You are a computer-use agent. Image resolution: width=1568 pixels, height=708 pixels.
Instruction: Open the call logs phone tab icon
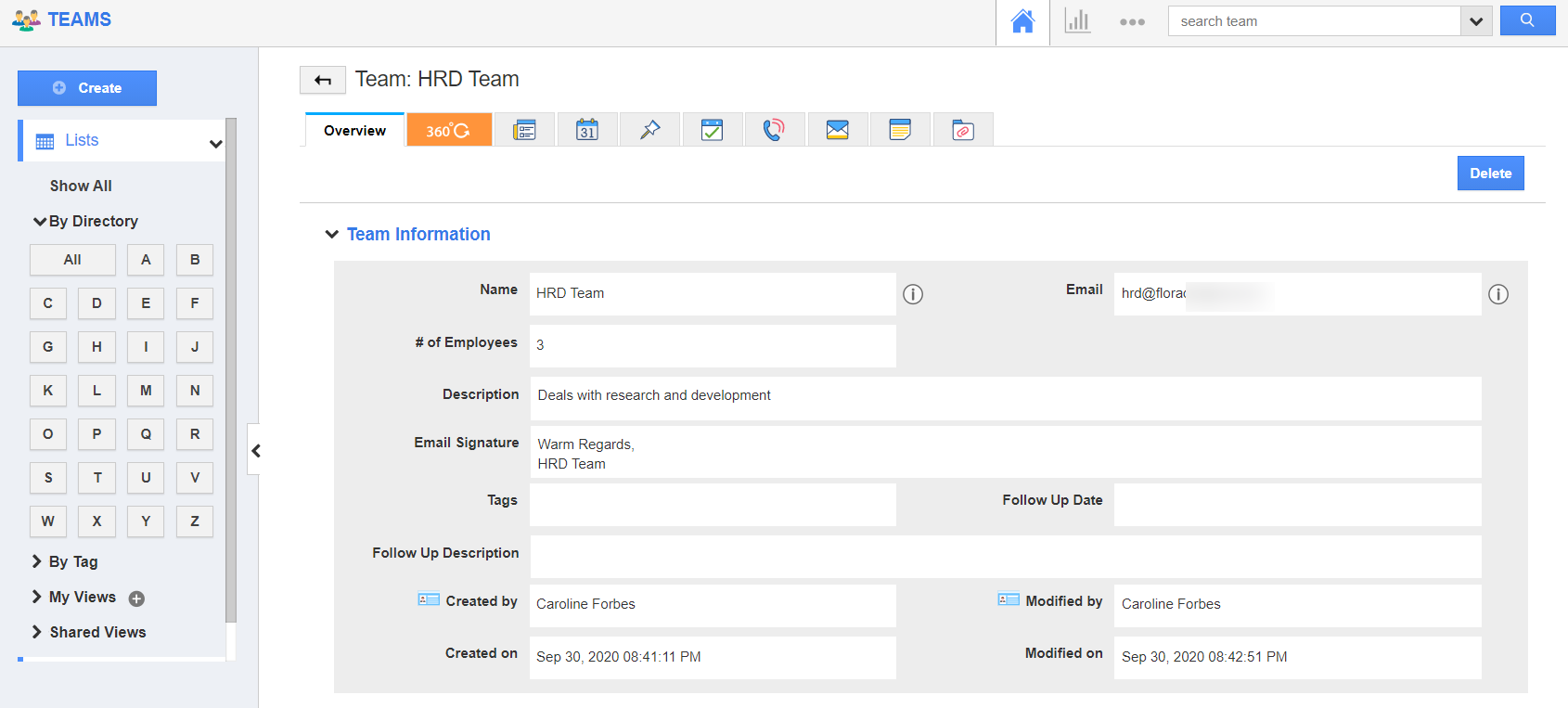[x=775, y=130]
